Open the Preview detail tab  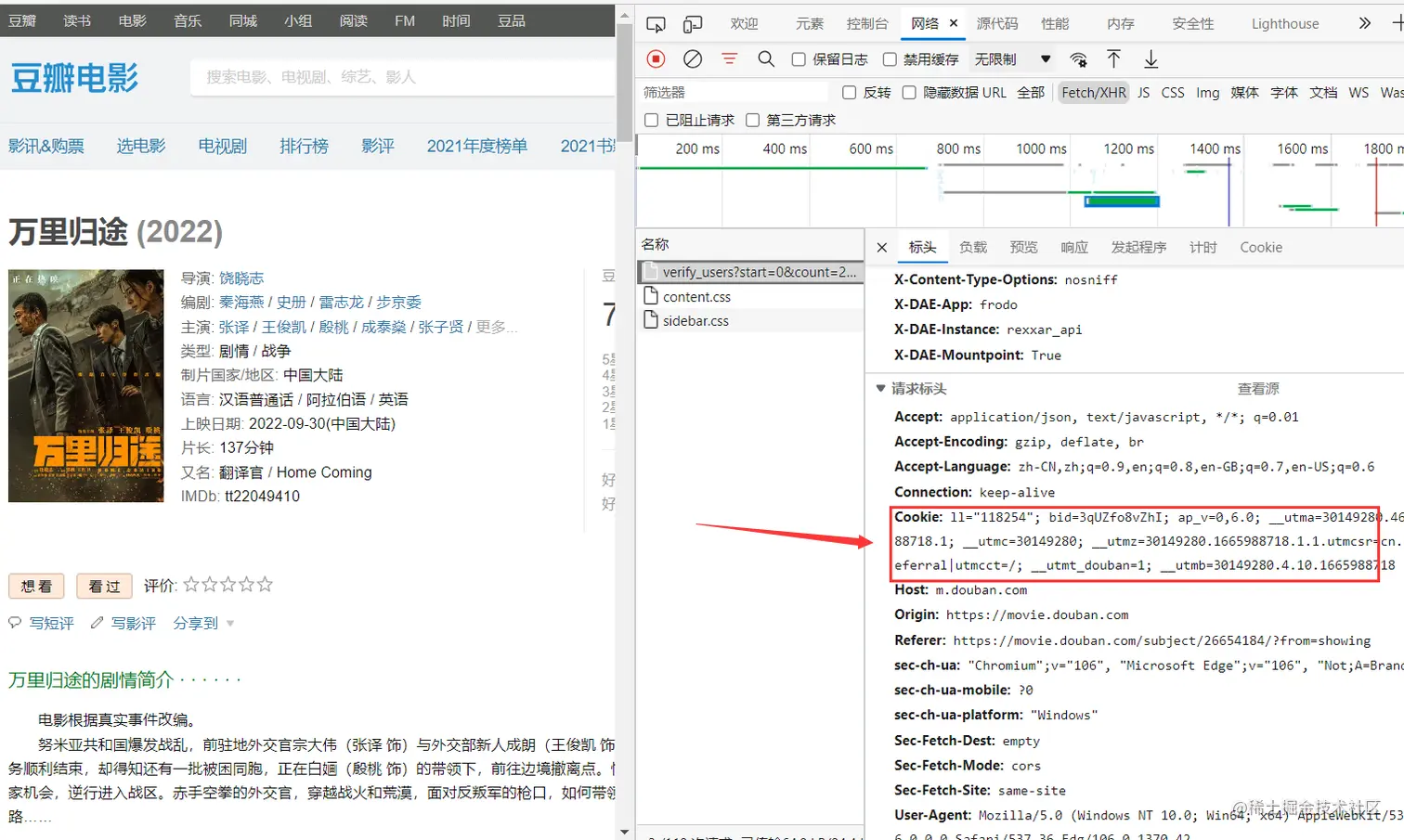1023,247
